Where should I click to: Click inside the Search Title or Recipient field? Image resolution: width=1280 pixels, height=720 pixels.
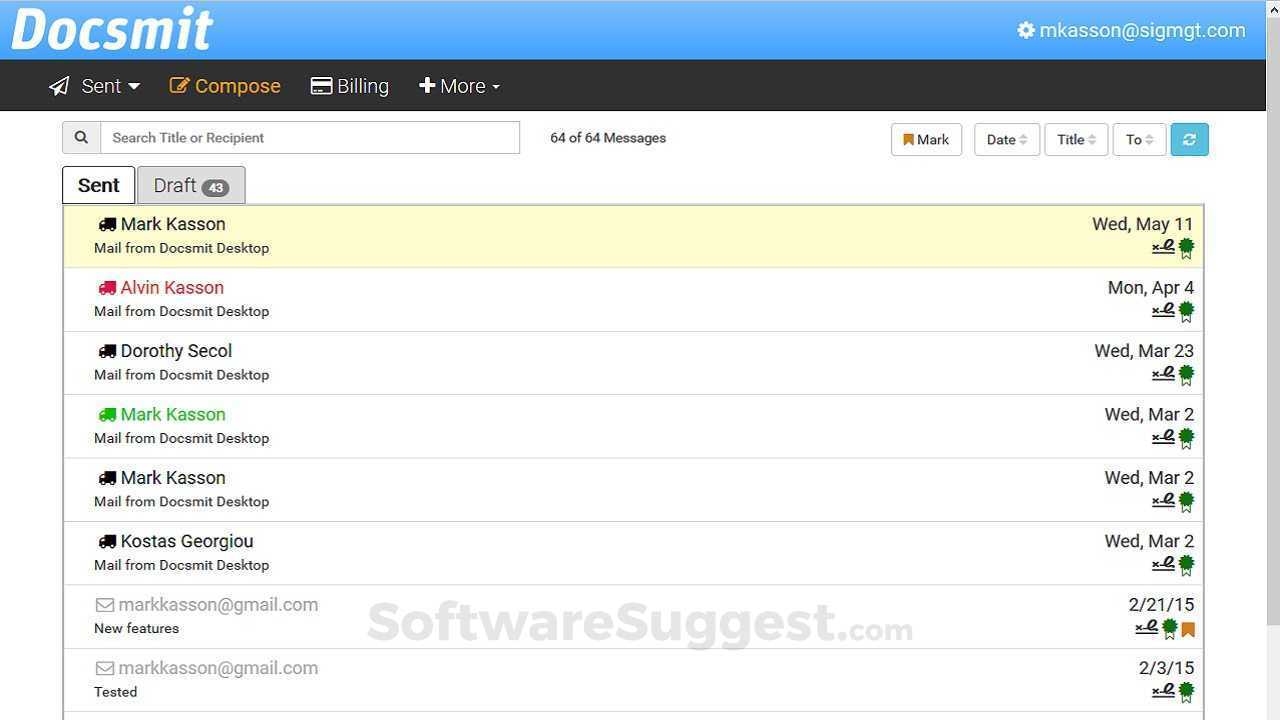pos(310,137)
